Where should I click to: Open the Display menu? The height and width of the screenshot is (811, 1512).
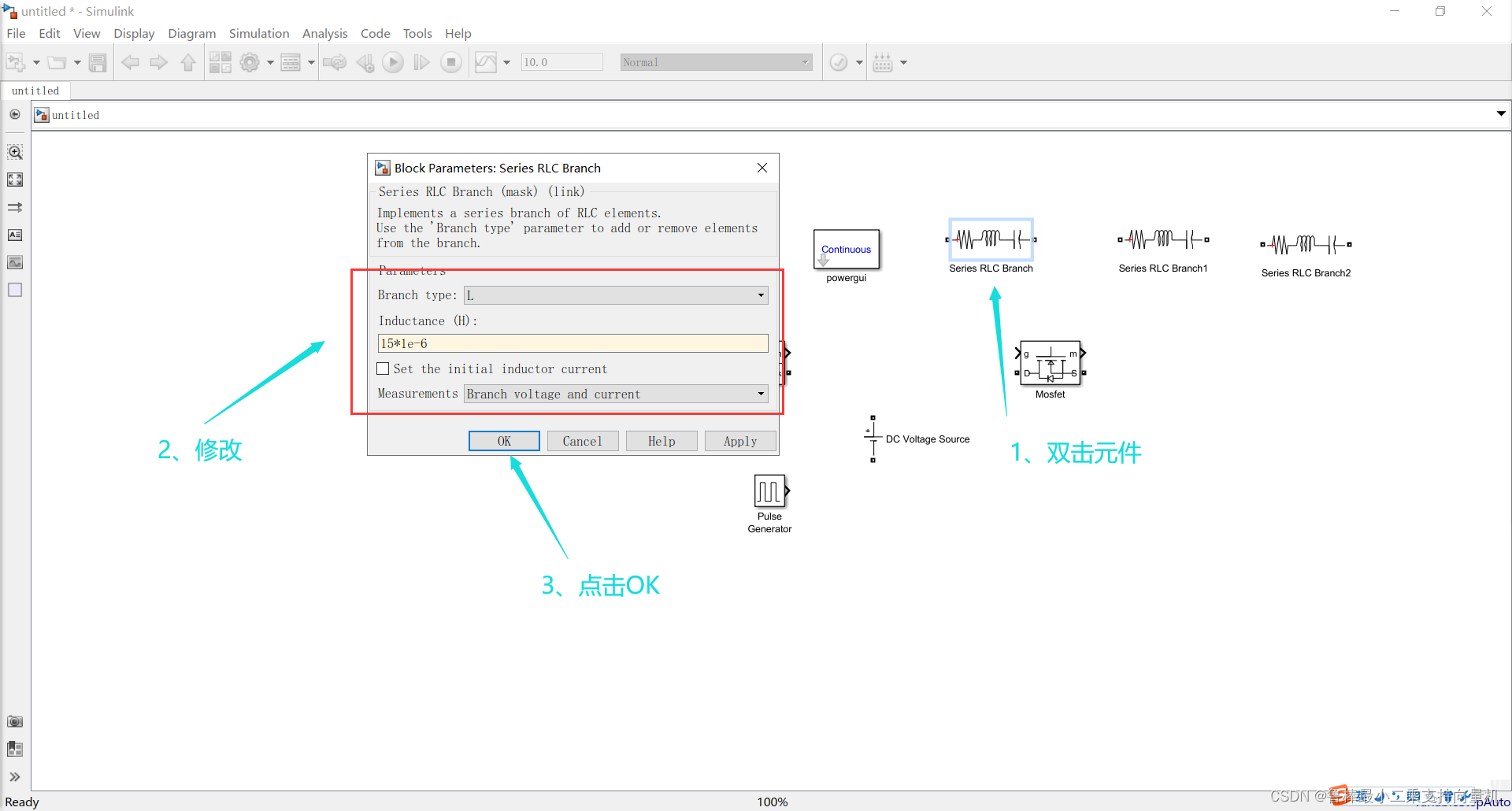pos(134,33)
